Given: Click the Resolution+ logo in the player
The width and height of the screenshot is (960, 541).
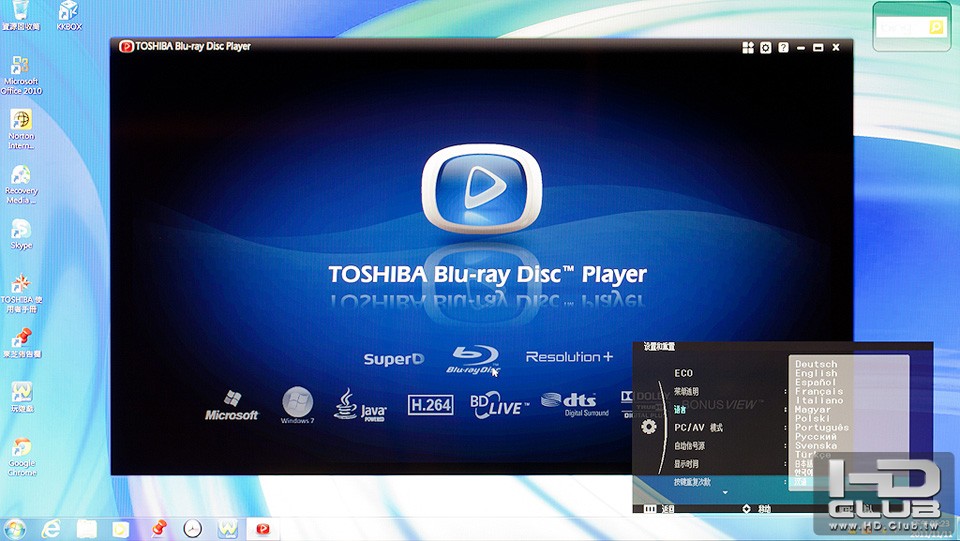Looking at the screenshot, I should click(569, 357).
